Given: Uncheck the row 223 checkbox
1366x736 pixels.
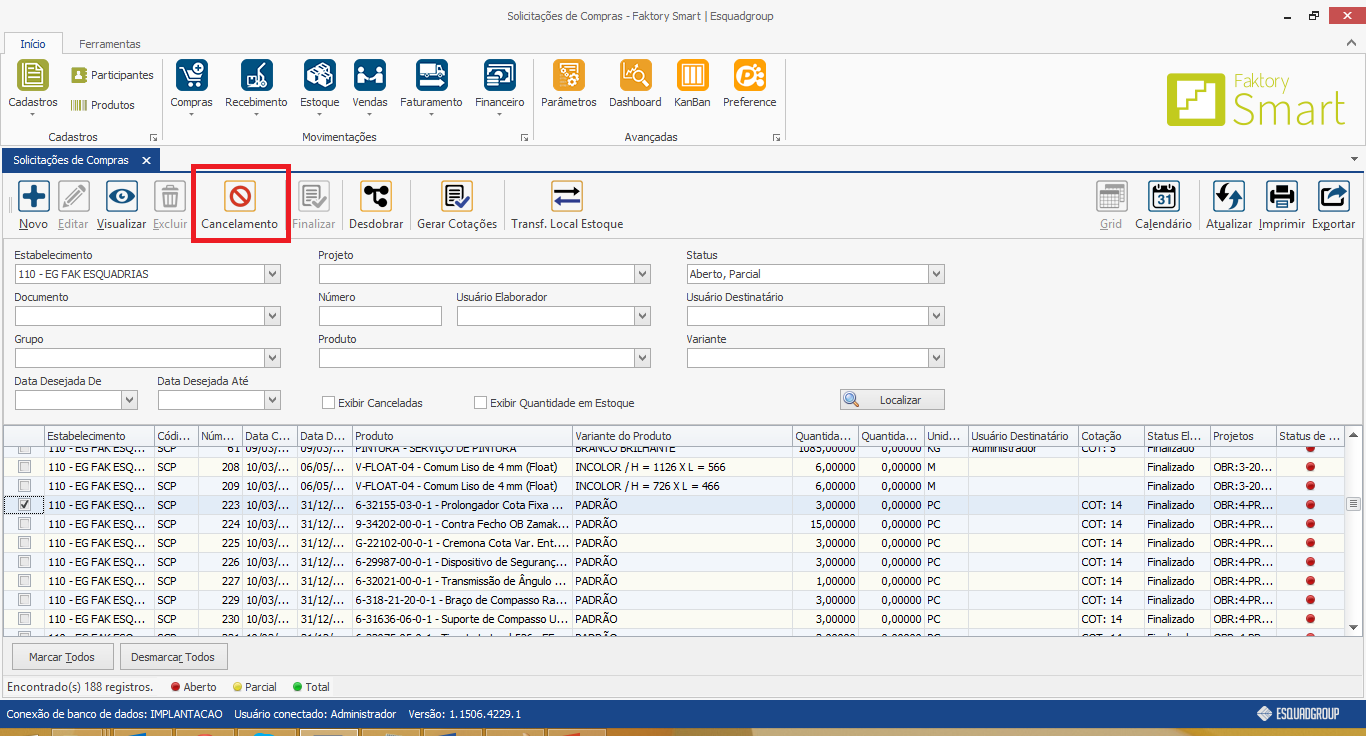Looking at the screenshot, I should pyautogui.click(x=25, y=505).
